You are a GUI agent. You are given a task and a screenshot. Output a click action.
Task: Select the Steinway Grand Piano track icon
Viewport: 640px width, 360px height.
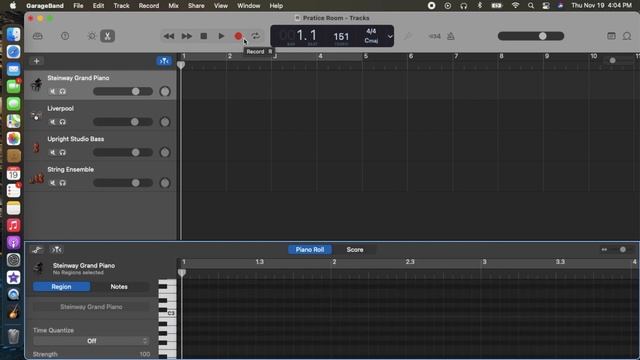(37, 85)
